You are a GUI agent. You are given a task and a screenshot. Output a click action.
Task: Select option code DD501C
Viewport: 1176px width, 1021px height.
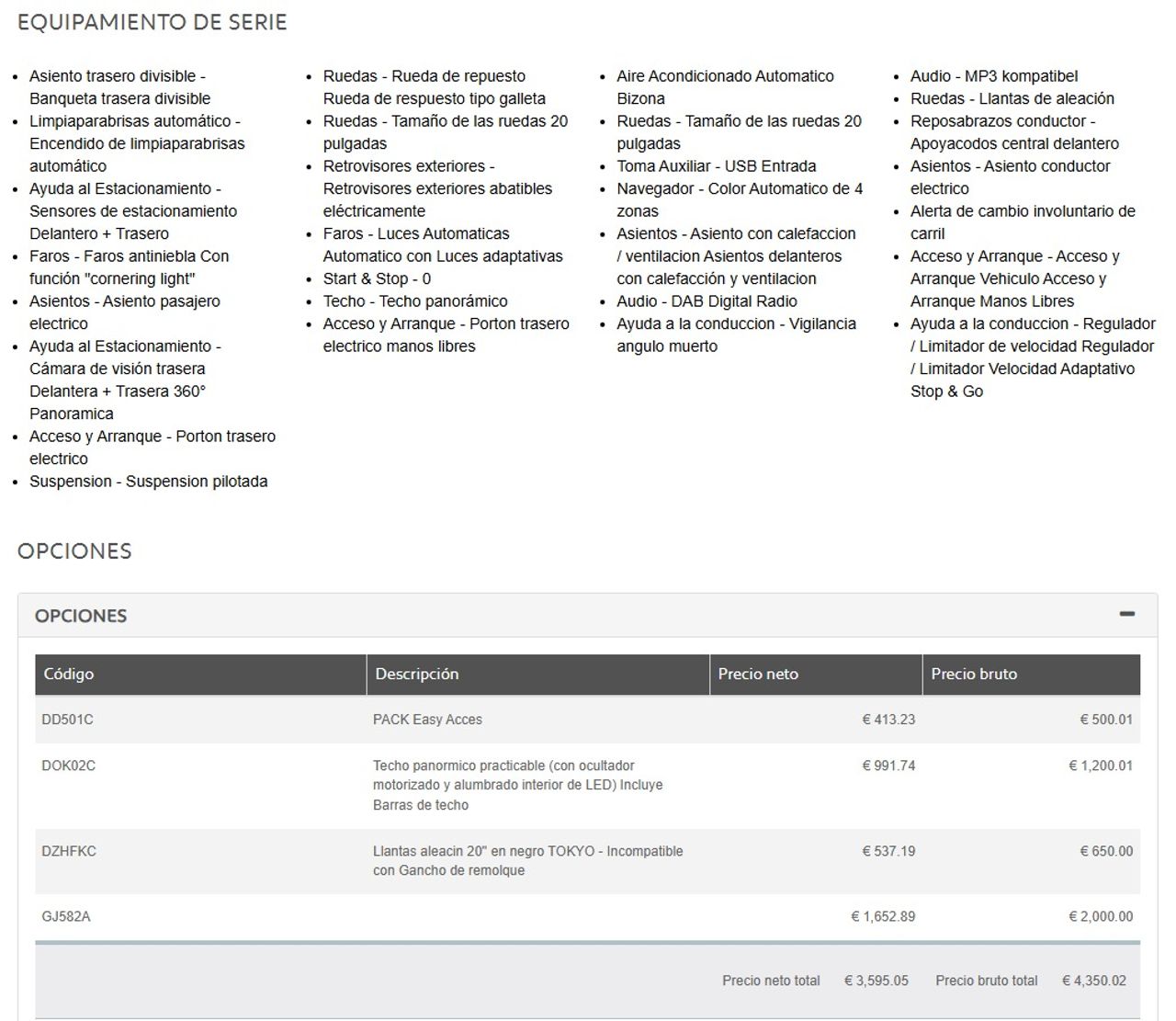tap(67, 720)
